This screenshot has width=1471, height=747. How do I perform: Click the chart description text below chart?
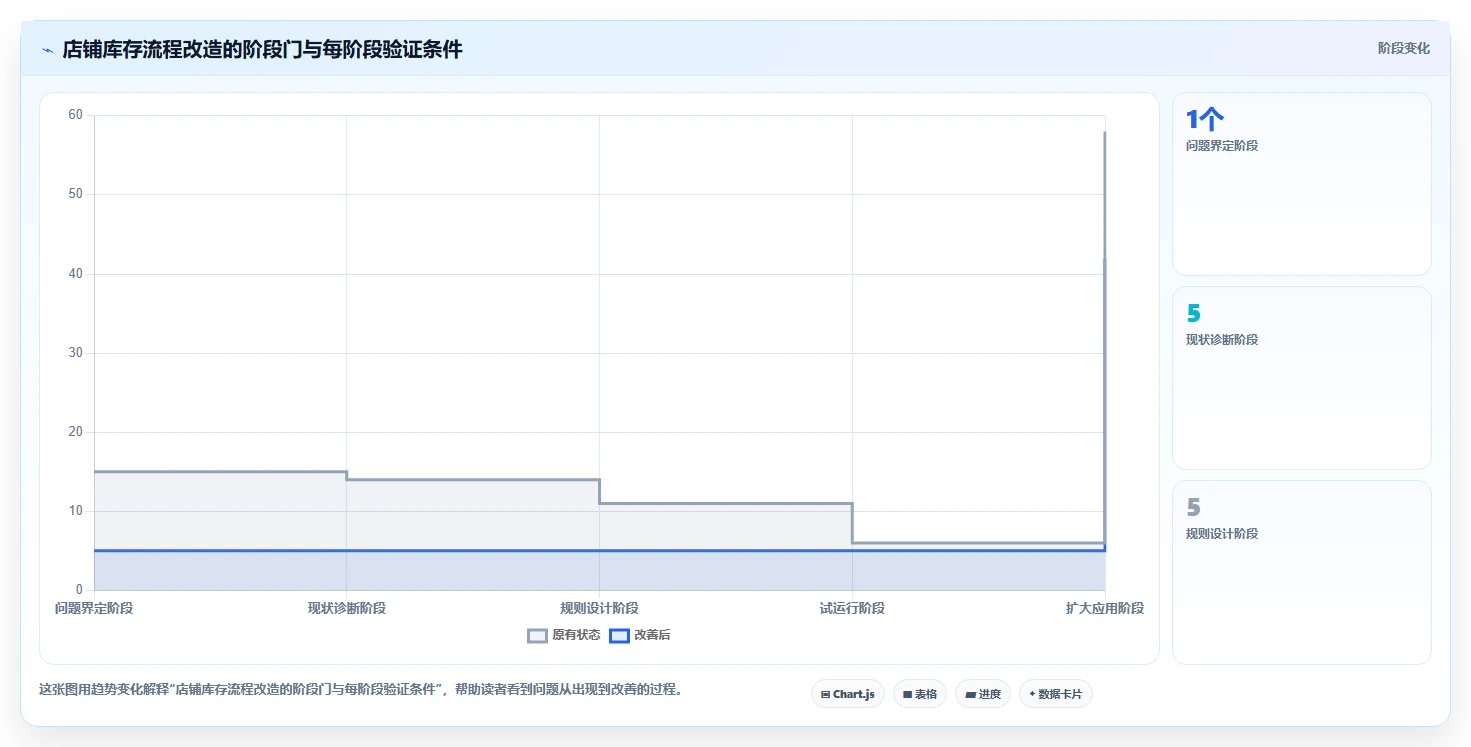[361, 689]
